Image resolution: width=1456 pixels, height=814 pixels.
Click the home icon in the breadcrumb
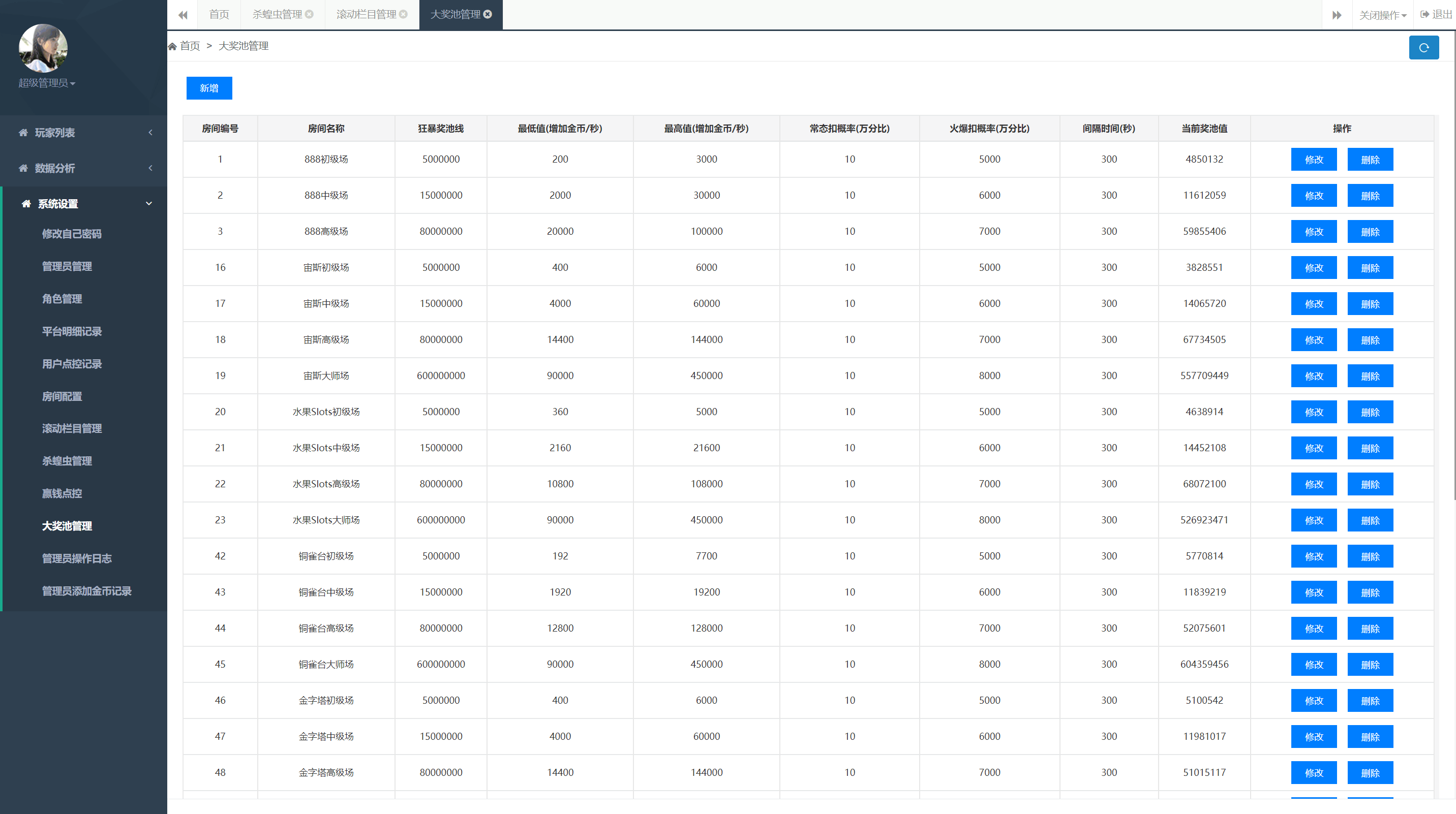click(172, 46)
